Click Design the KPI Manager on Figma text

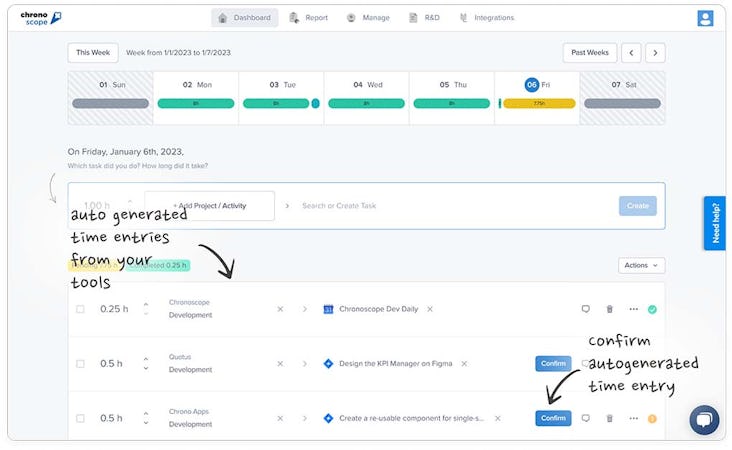click(x=395, y=364)
